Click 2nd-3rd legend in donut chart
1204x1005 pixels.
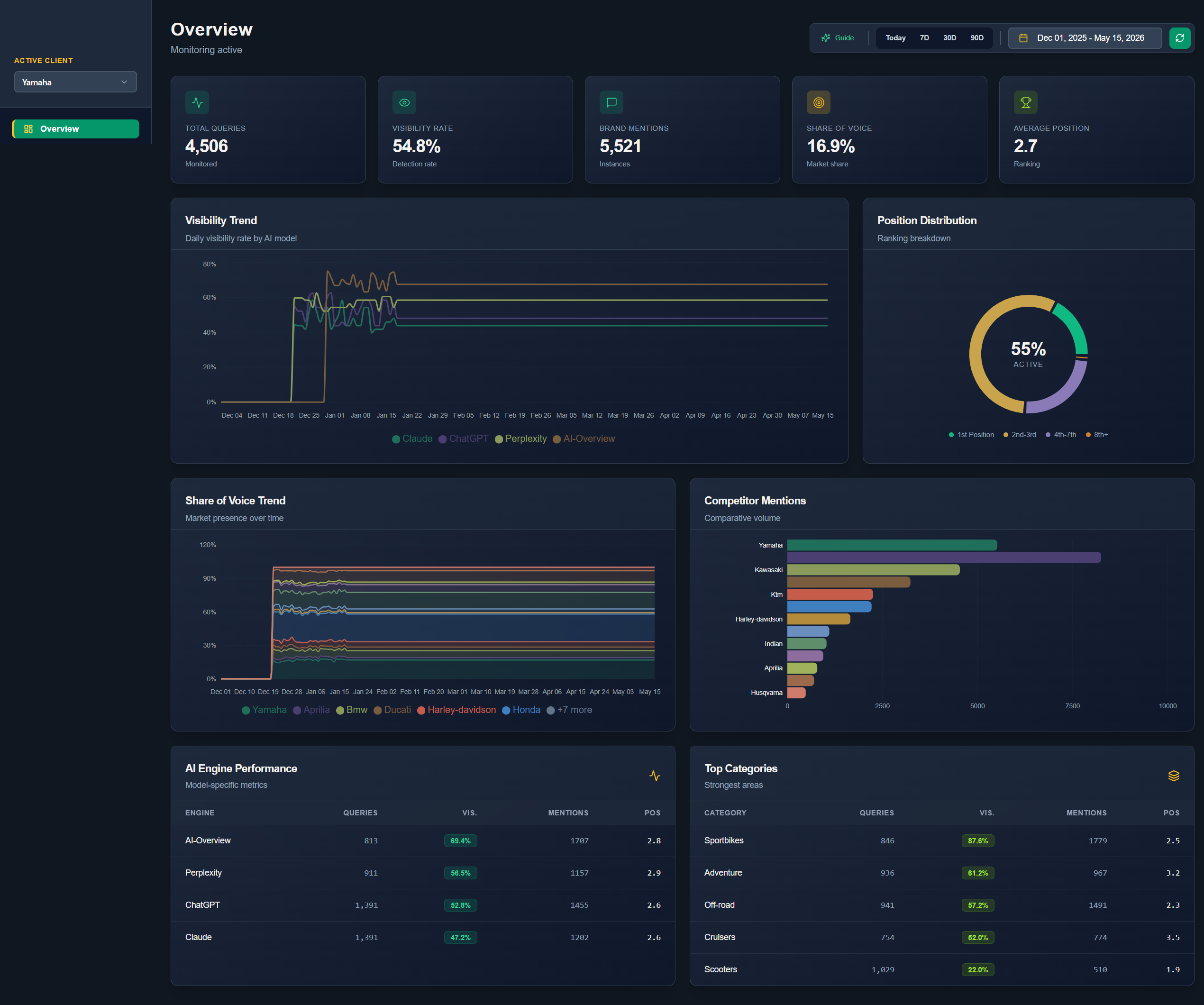pos(1020,435)
